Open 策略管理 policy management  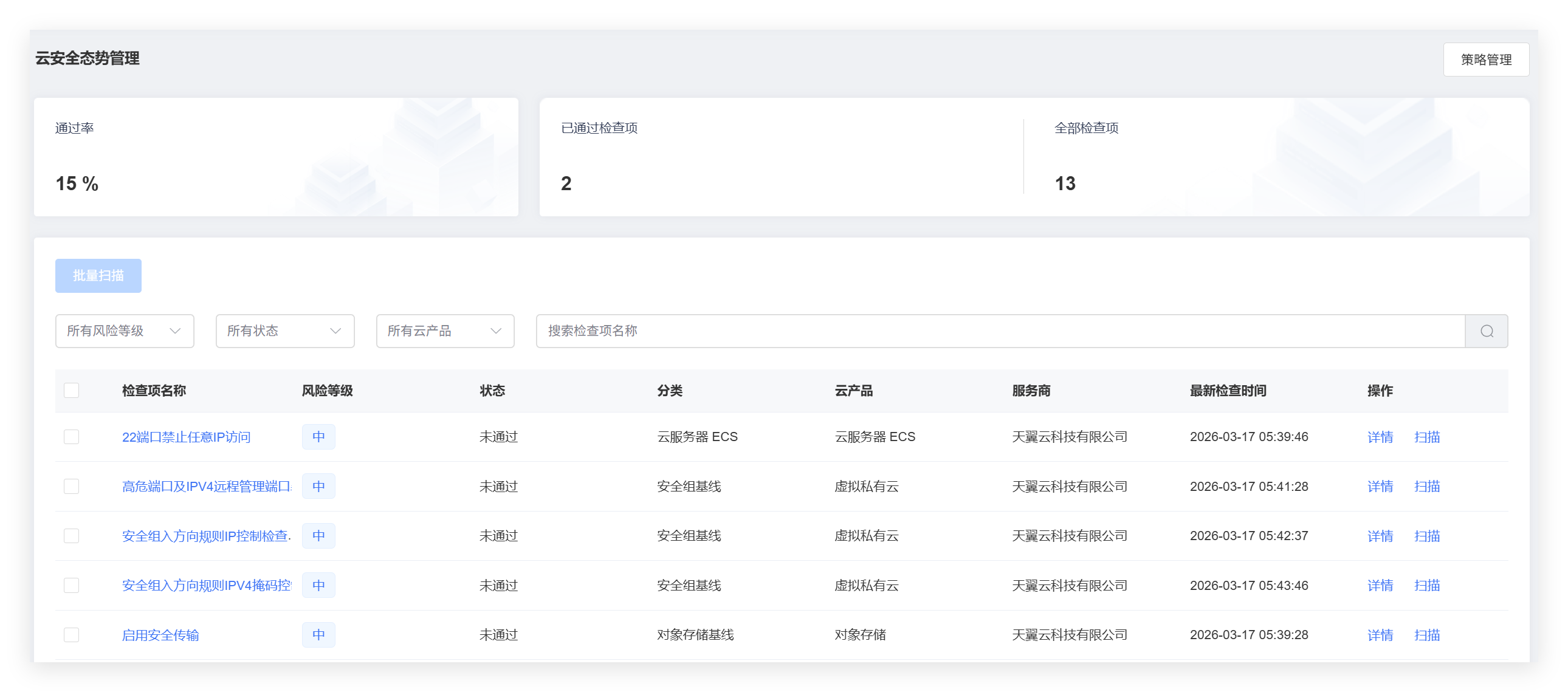[x=1486, y=60]
